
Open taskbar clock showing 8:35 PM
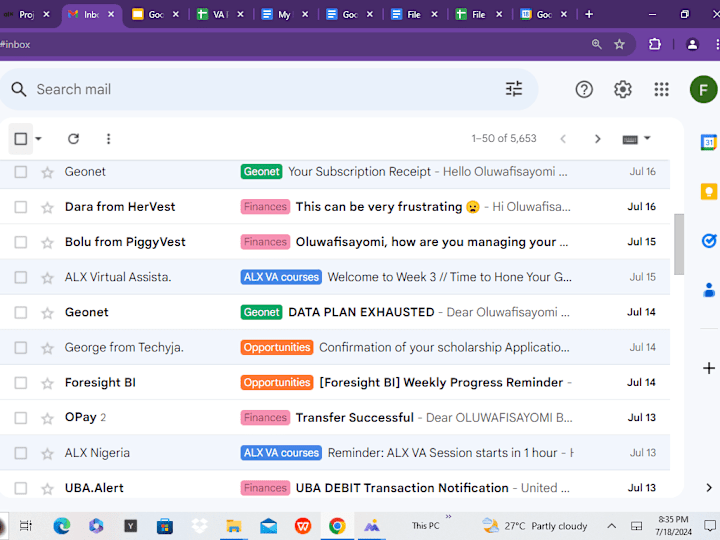pos(673,526)
